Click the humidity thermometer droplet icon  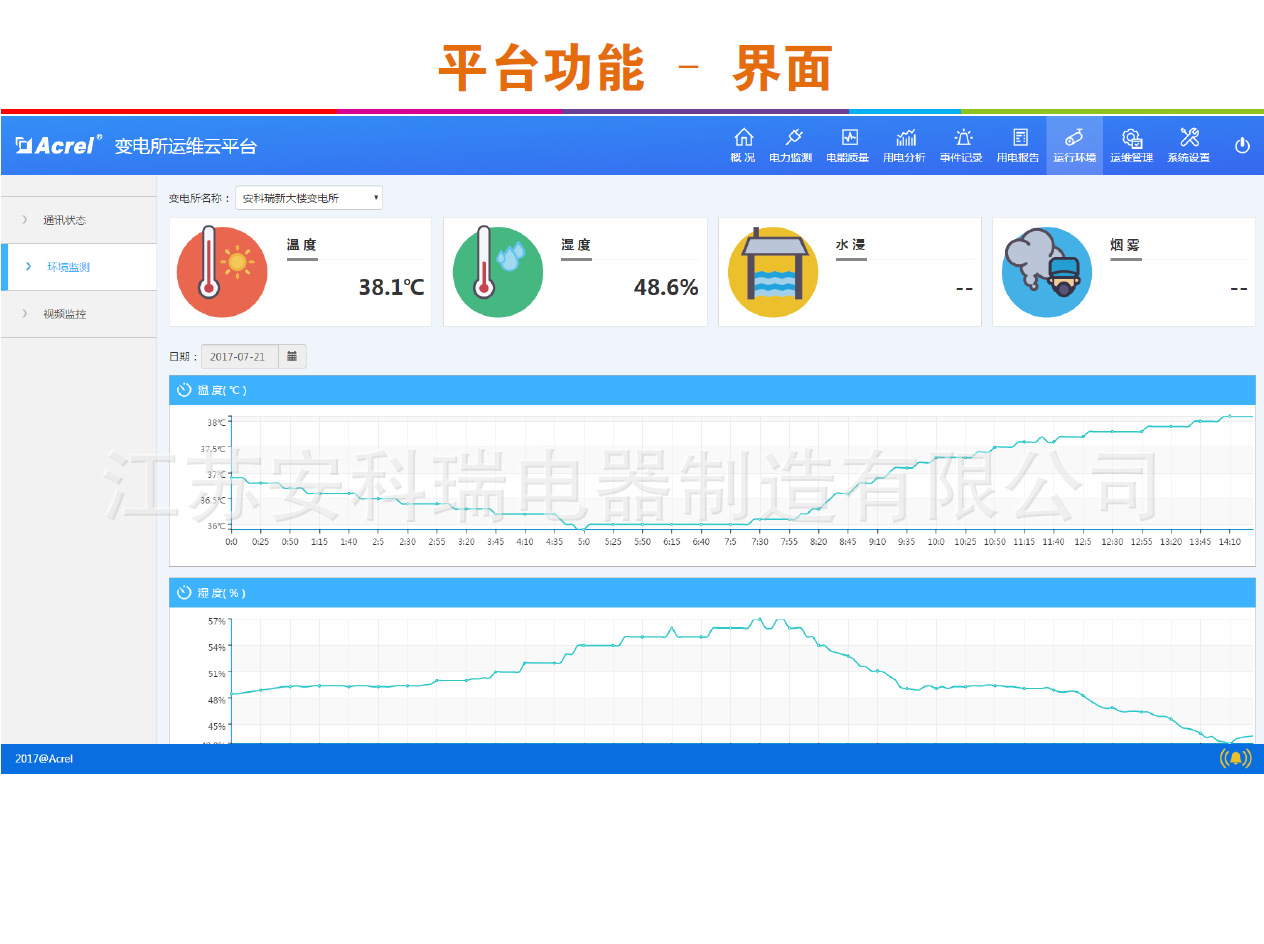coord(498,272)
